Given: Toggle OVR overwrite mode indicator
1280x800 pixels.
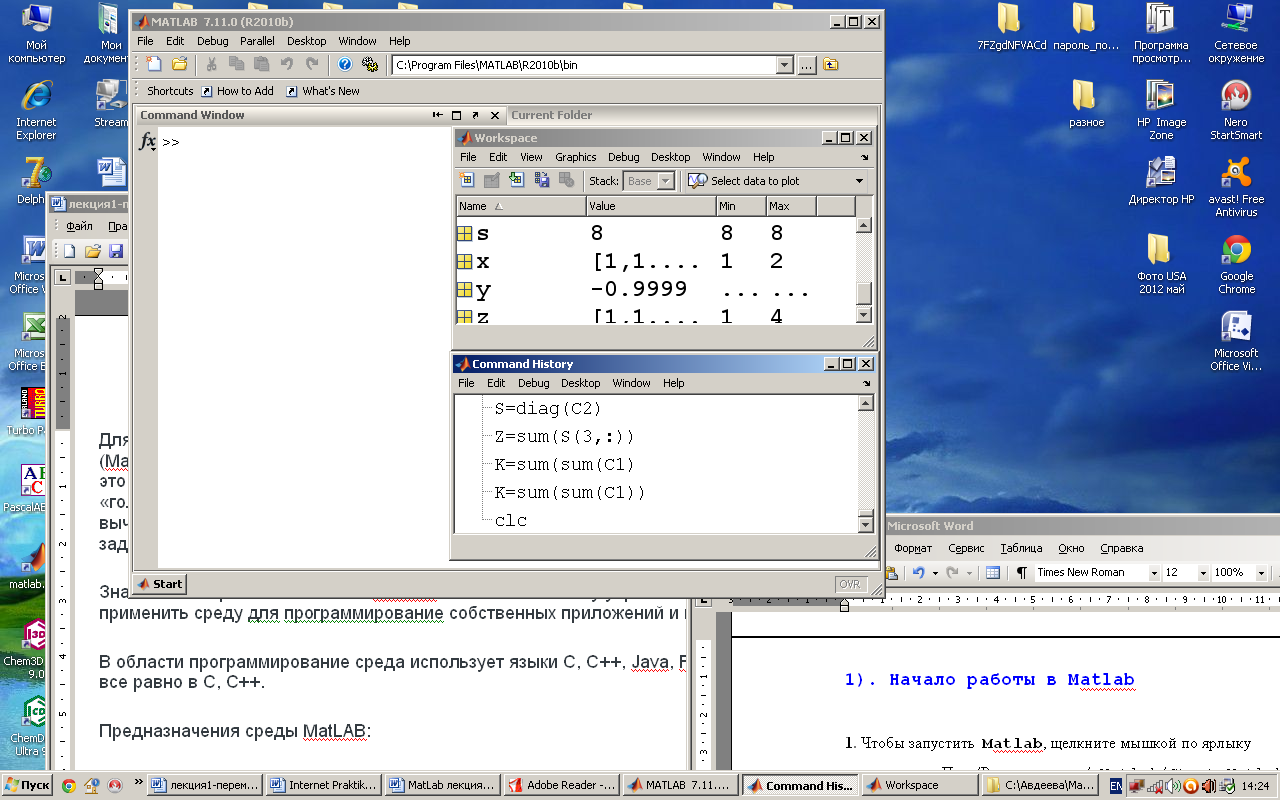Looking at the screenshot, I should [x=850, y=585].
